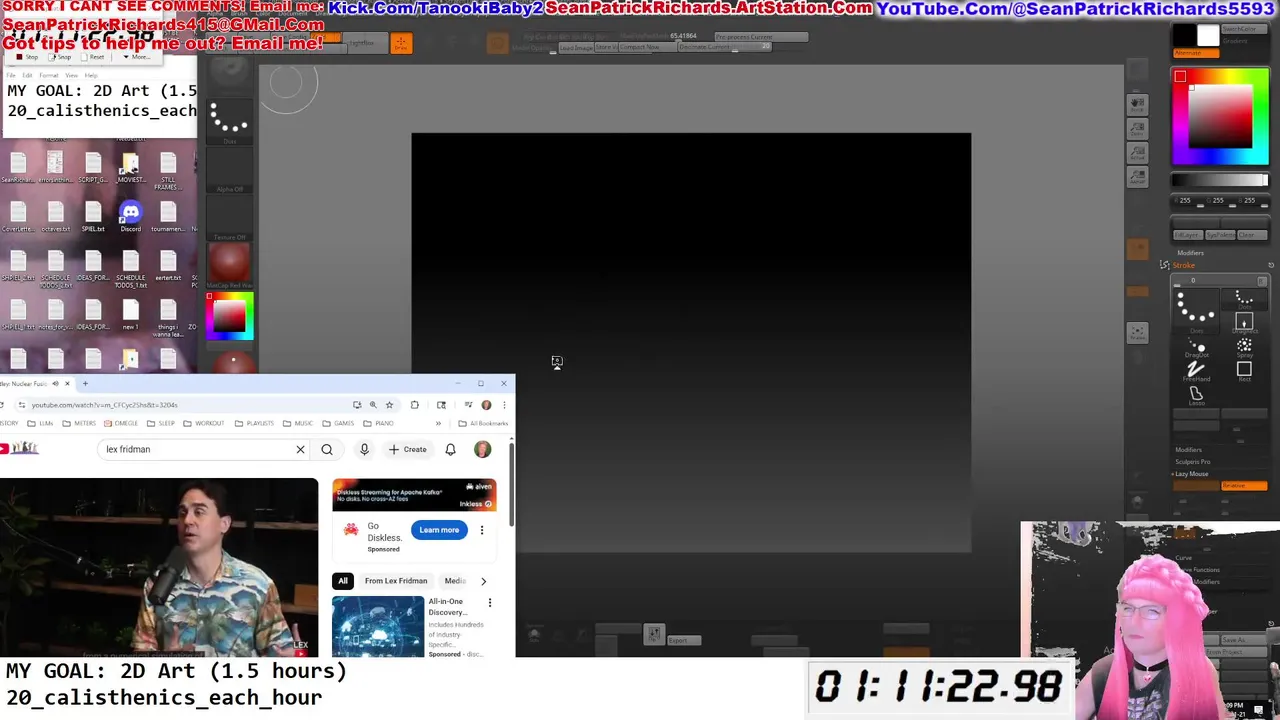1280x720 pixels.
Task: Open the Edit menu in Notepad window
Action: (27, 75)
